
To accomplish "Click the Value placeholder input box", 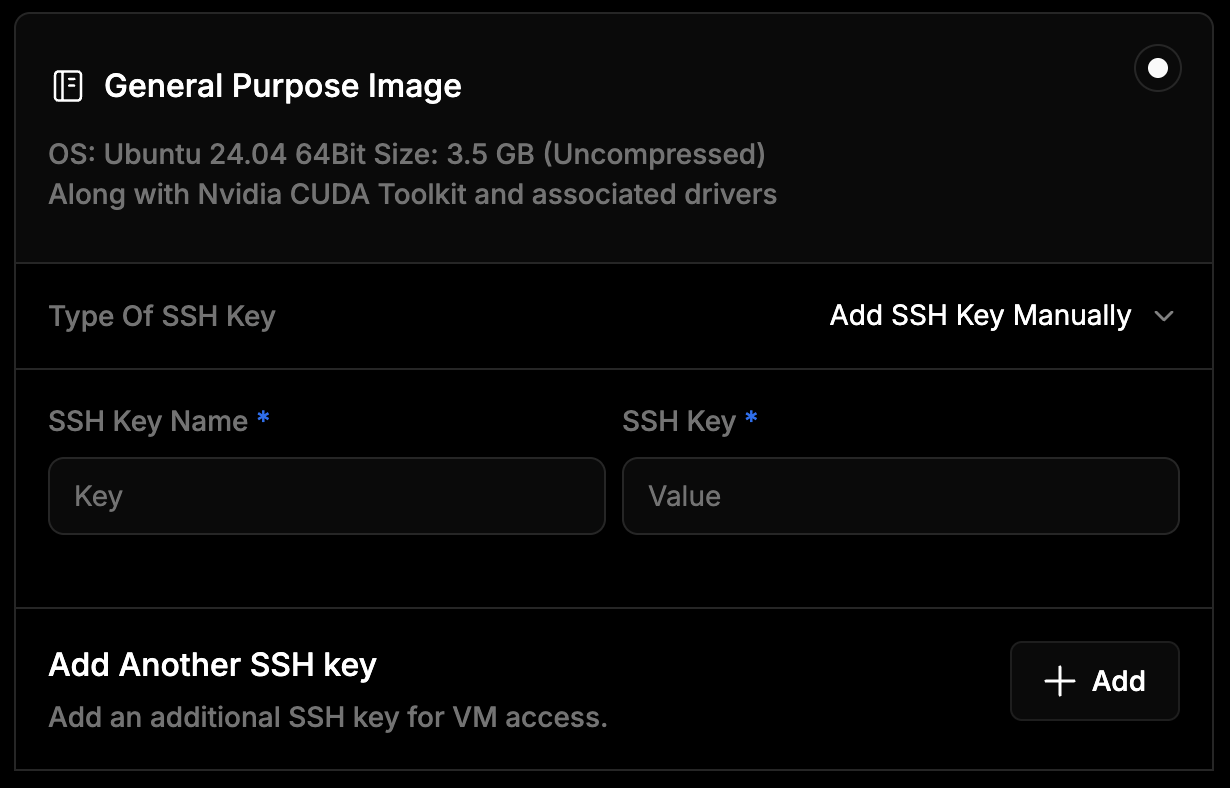I will pos(901,496).
